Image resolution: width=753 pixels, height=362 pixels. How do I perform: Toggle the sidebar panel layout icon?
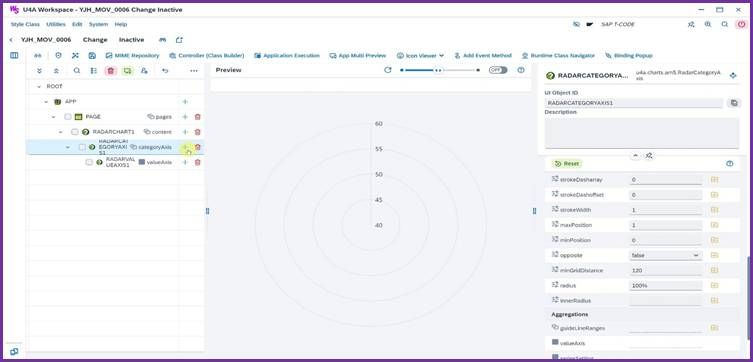point(14,55)
